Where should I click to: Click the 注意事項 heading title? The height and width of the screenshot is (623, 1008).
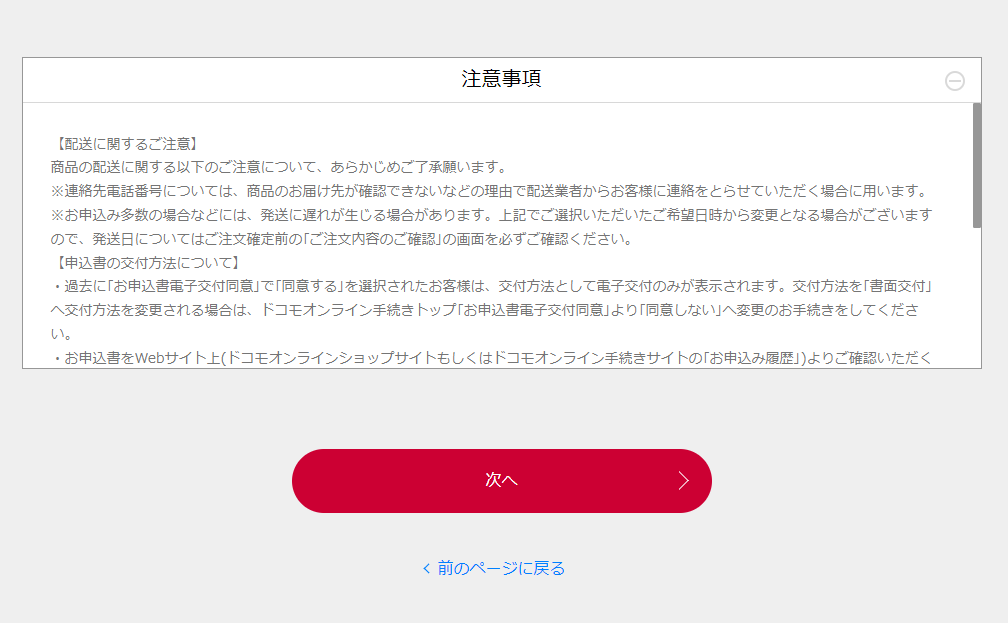tap(501, 78)
